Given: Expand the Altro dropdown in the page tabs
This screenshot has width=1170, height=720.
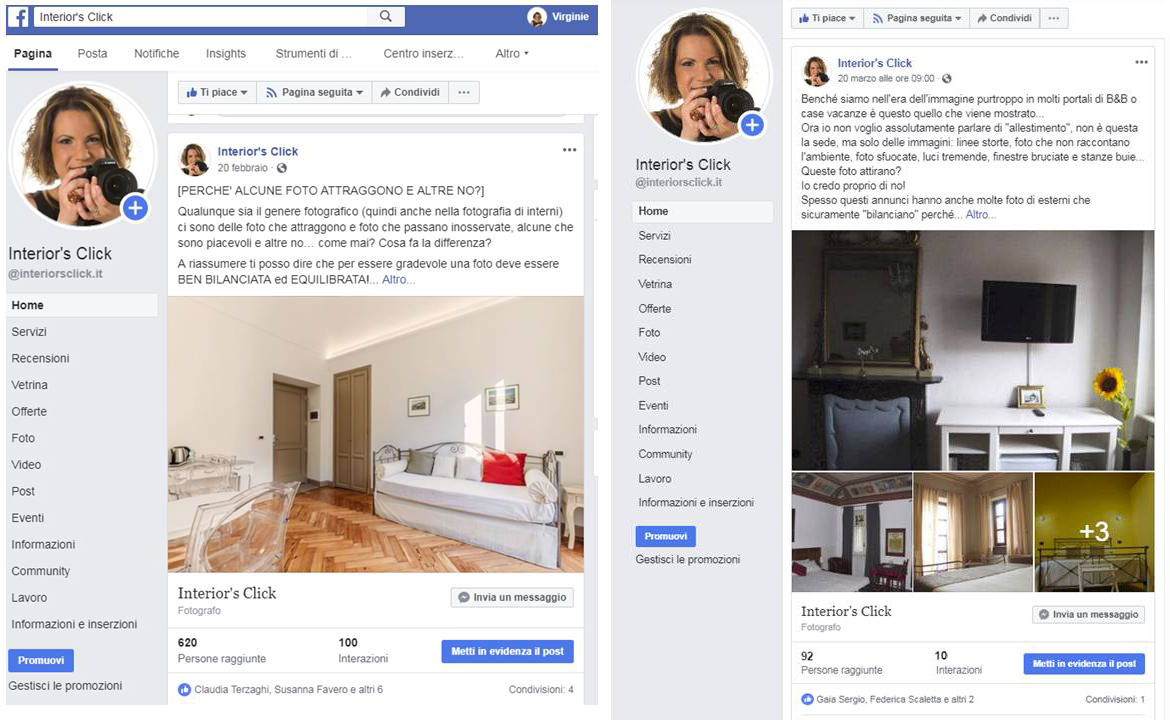Looking at the screenshot, I should click(512, 54).
